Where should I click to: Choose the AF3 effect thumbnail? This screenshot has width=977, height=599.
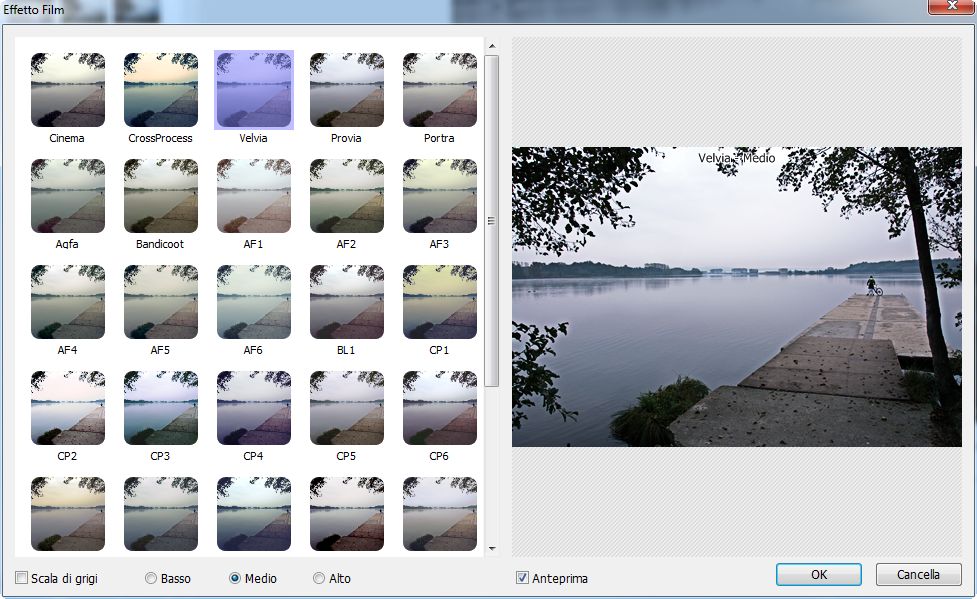click(440, 196)
